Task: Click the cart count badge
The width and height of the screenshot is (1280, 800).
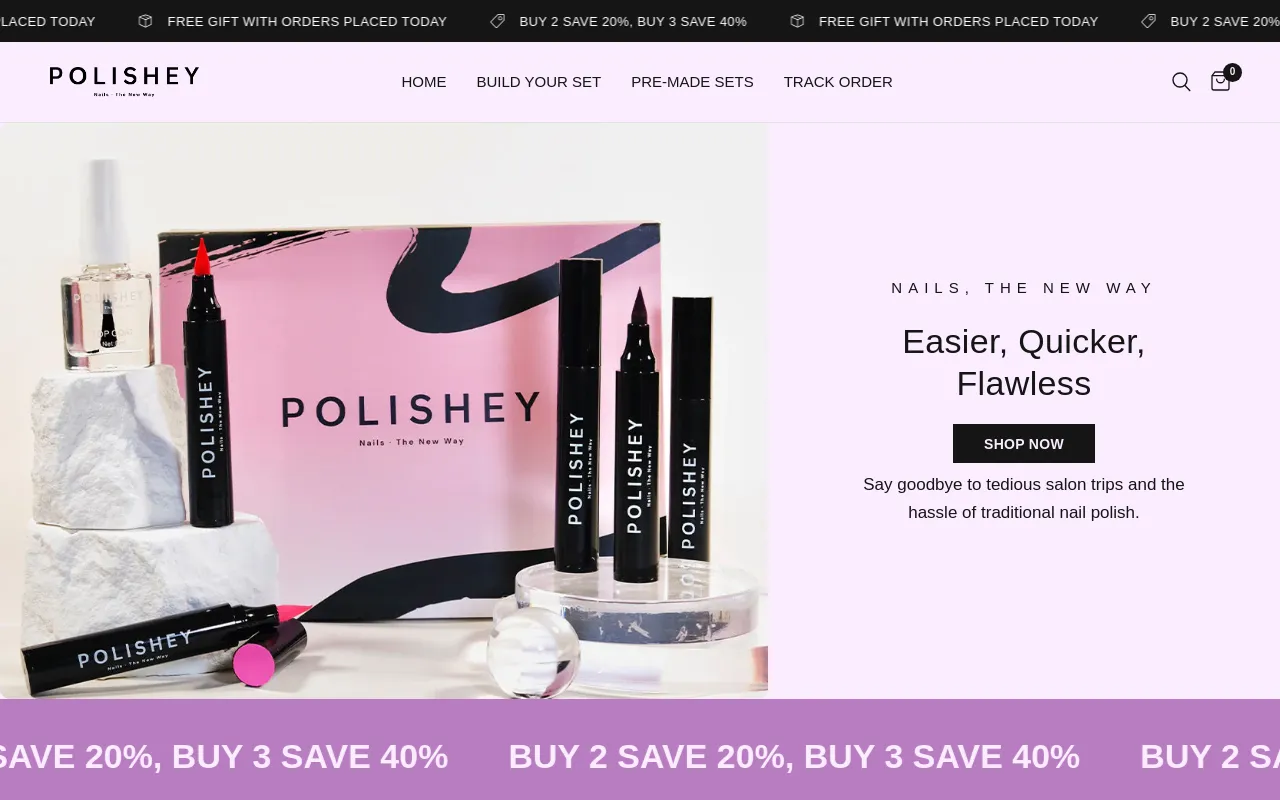Action: pyautogui.click(x=1233, y=72)
